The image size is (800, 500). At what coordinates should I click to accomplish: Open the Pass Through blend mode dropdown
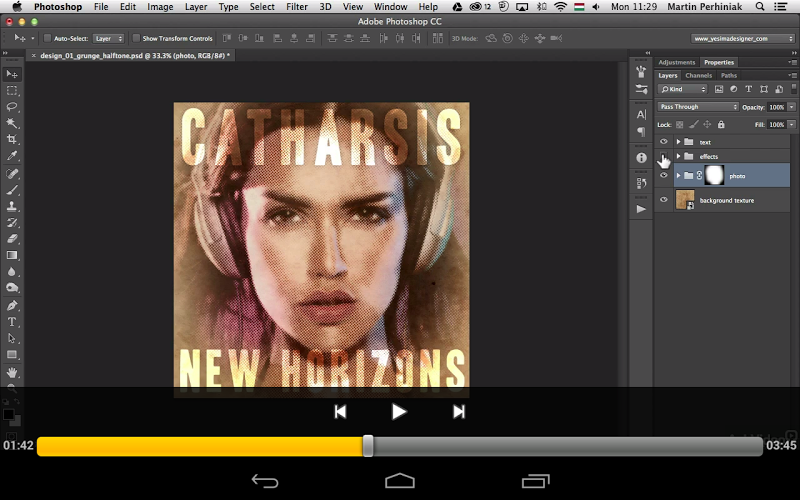pos(697,107)
